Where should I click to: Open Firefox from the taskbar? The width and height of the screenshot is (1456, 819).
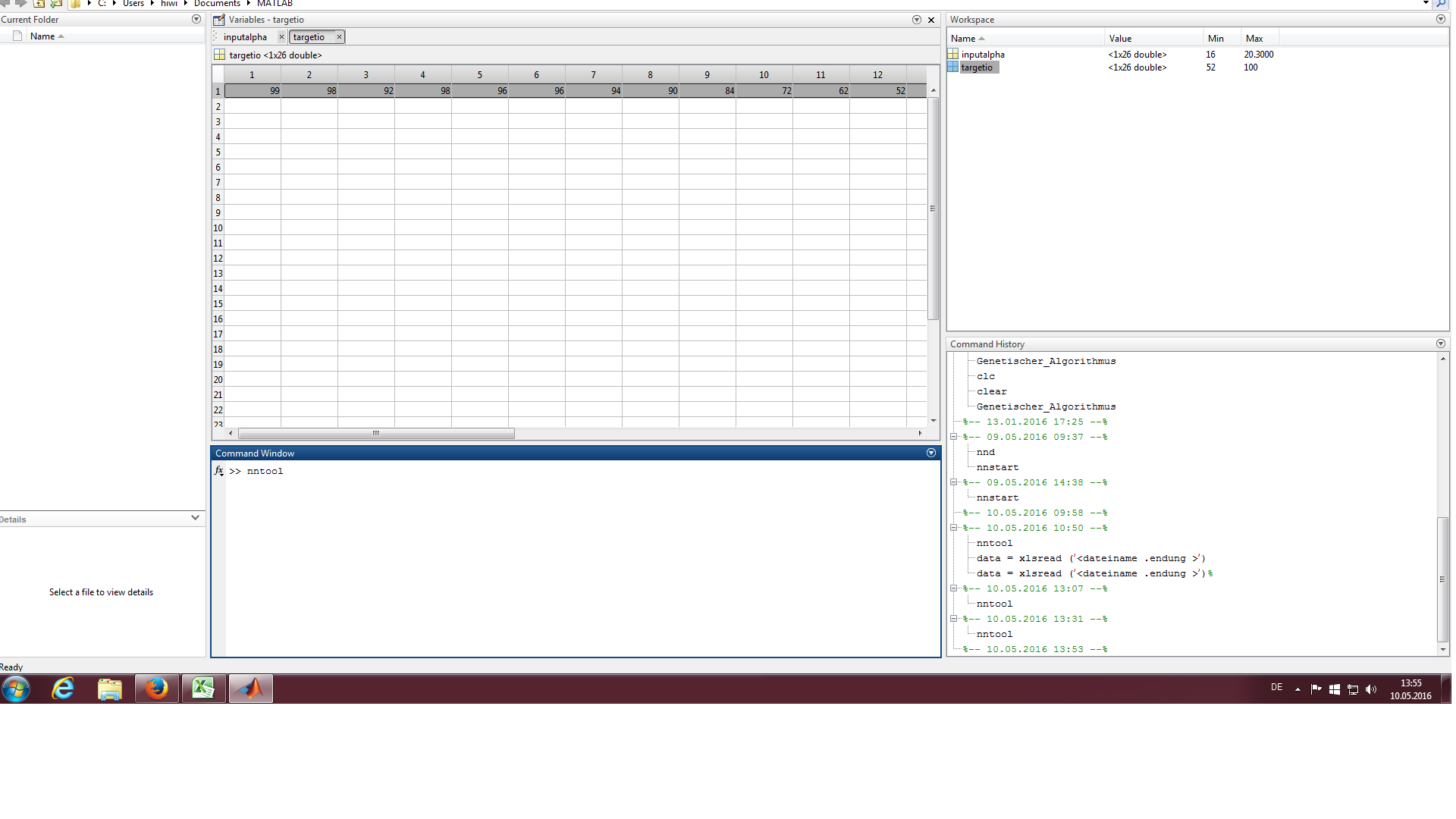pyautogui.click(x=157, y=689)
